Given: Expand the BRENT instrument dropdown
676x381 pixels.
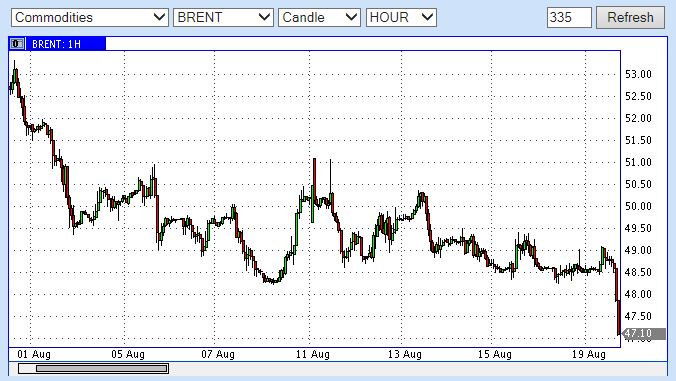Looking at the screenshot, I should coord(223,18).
